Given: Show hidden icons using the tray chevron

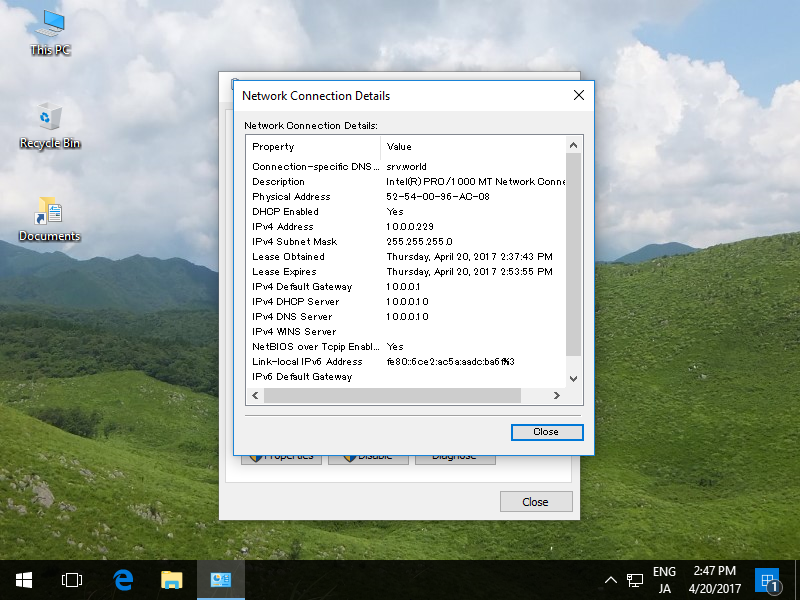Looking at the screenshot, I should click(x=610, y=580).
